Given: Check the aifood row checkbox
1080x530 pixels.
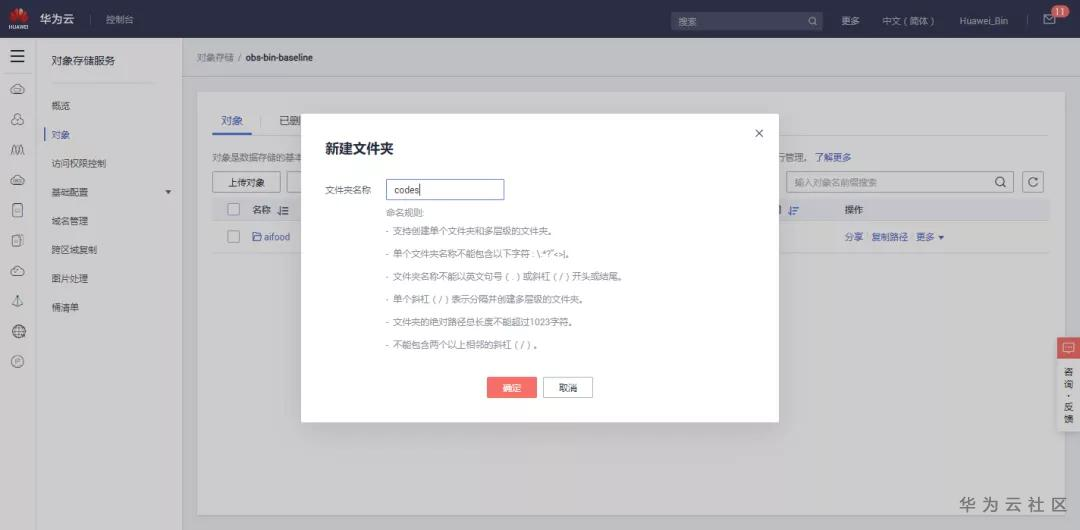Looking at the screenshot, I should [x=233, y=236].
